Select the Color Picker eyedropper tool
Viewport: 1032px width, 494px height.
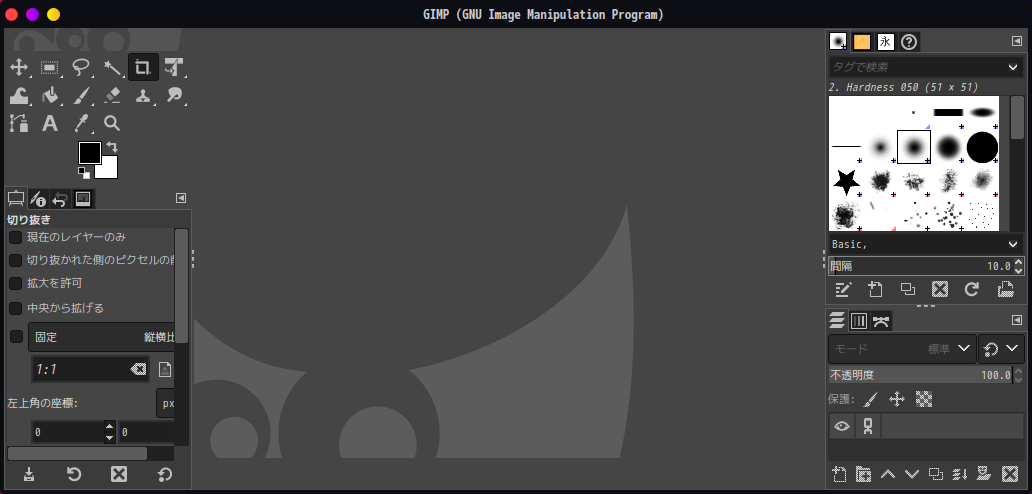[81, 123]
